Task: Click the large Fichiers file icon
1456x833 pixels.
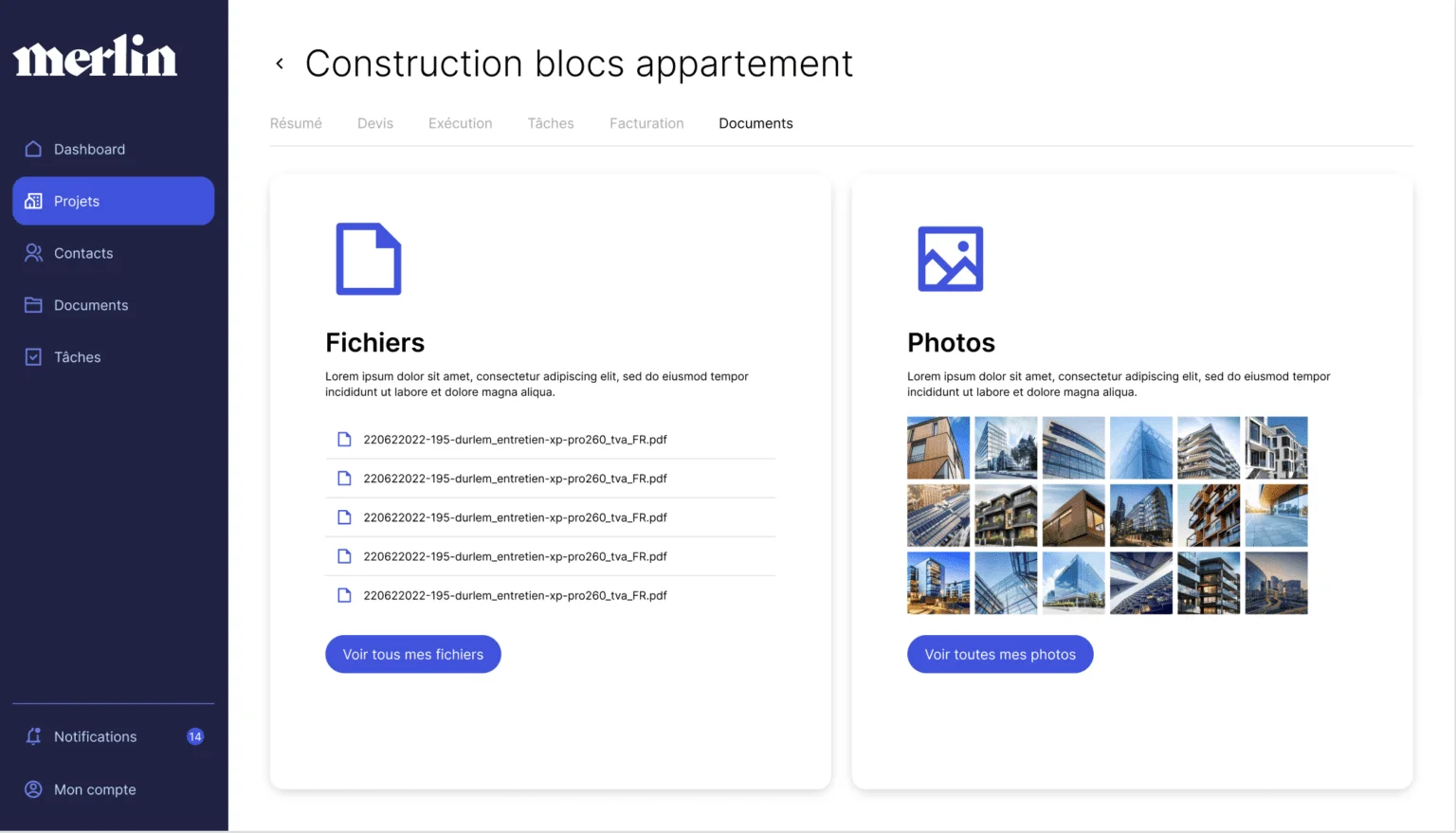Action: 369,259
